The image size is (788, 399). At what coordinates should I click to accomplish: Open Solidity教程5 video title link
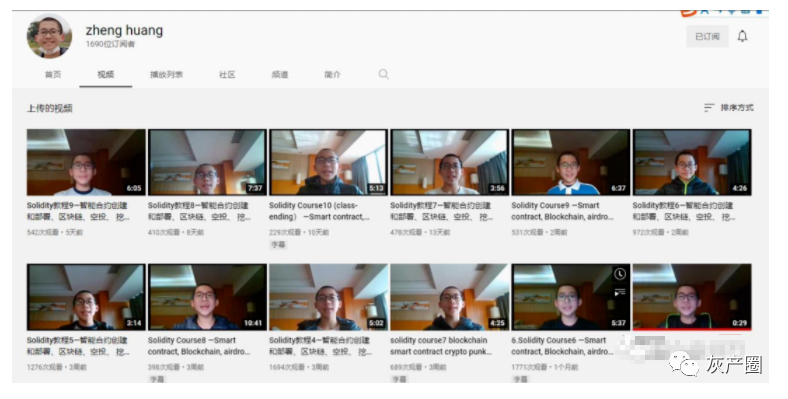78,346
